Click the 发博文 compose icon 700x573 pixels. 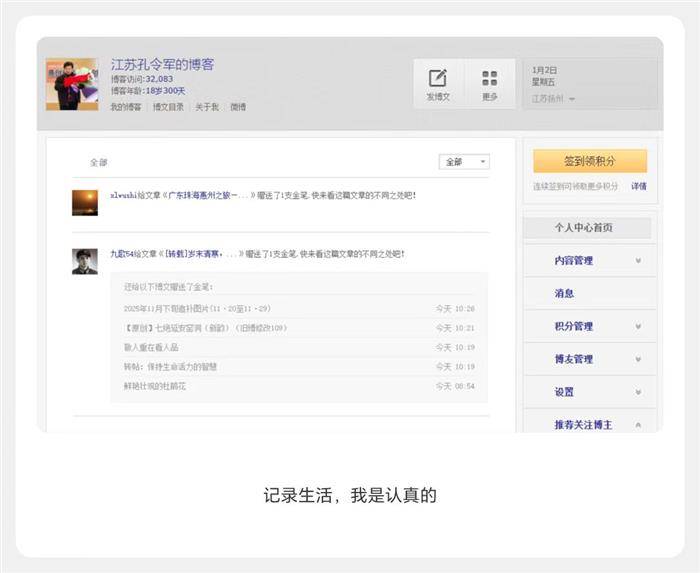coord(438,79)
